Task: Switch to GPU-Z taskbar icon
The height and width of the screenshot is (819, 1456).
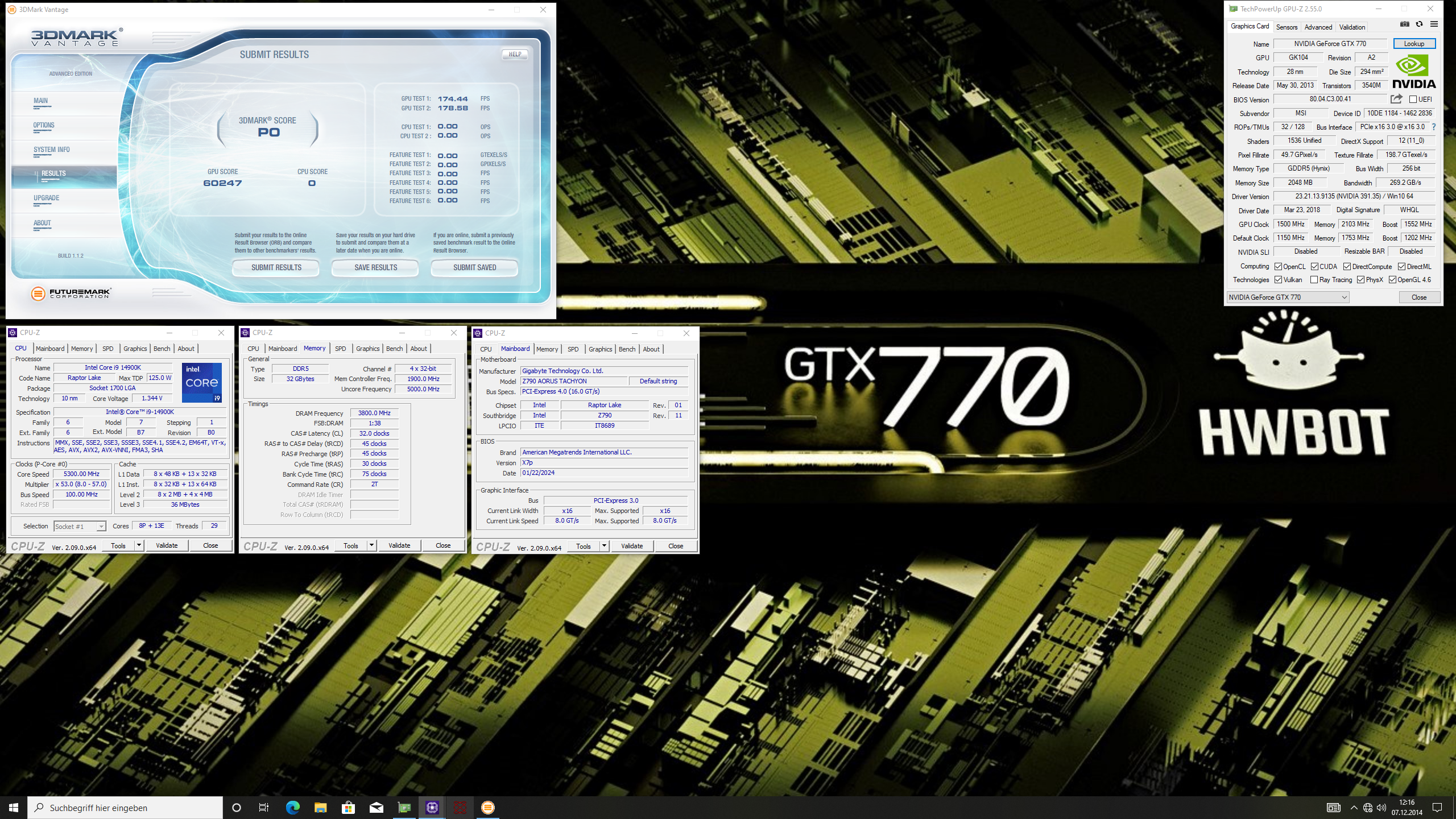Action: (404, 808)
